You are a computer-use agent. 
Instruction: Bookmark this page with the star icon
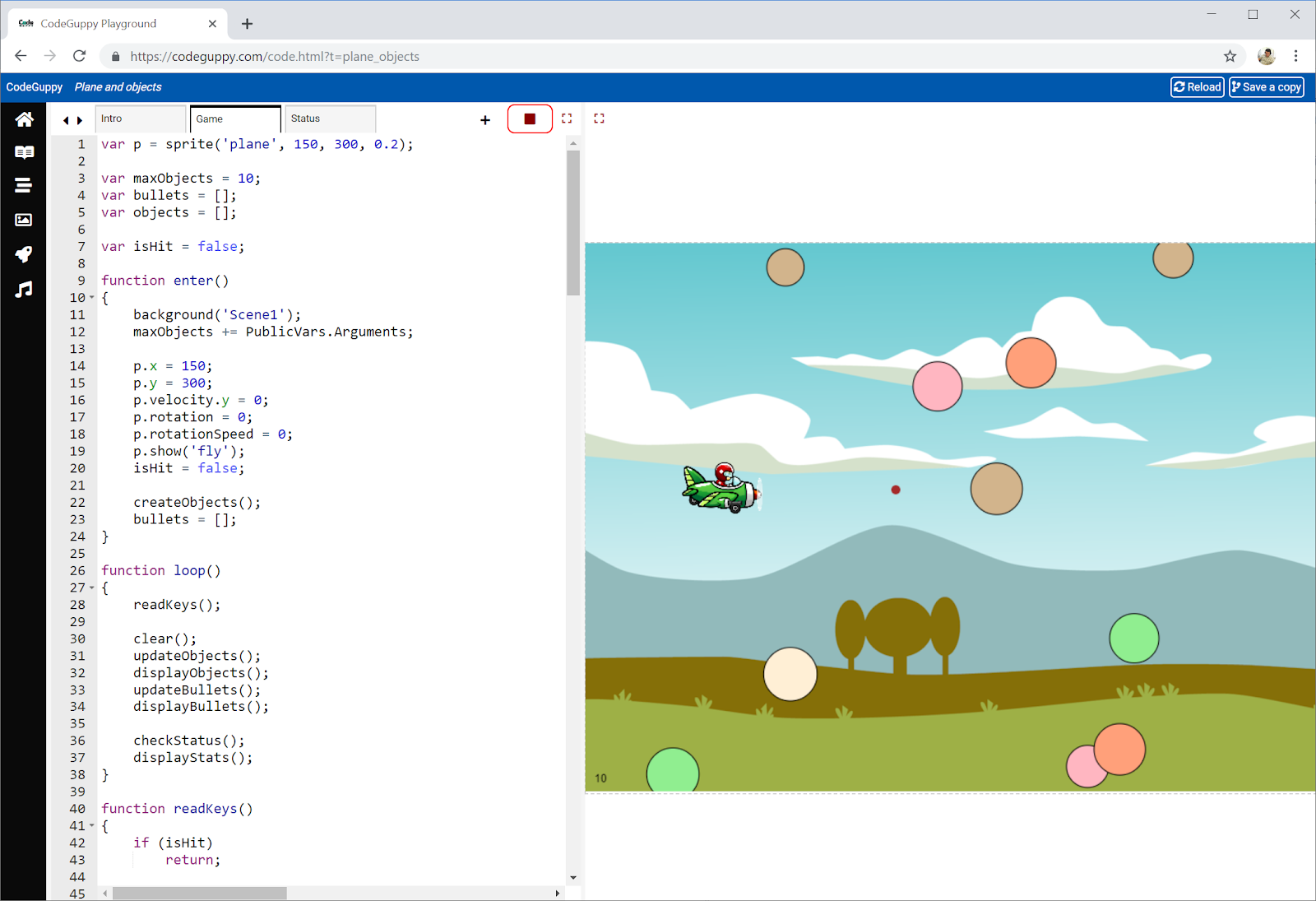click(x=1230, y=56)
